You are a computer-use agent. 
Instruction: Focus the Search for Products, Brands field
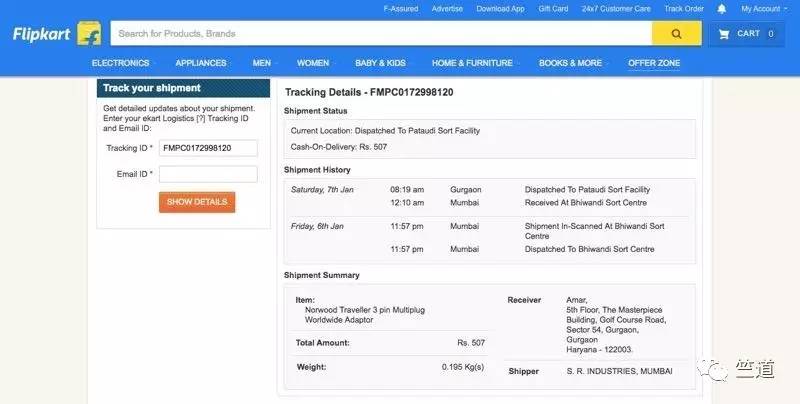pos(381,34)
